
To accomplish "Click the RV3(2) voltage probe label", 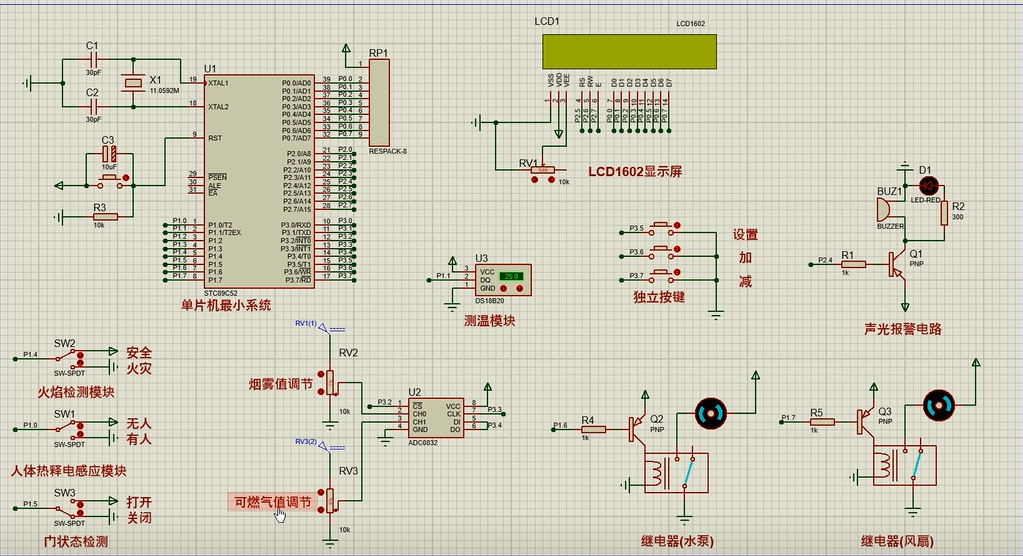I will pyautogui.click(x=305, y=442).
